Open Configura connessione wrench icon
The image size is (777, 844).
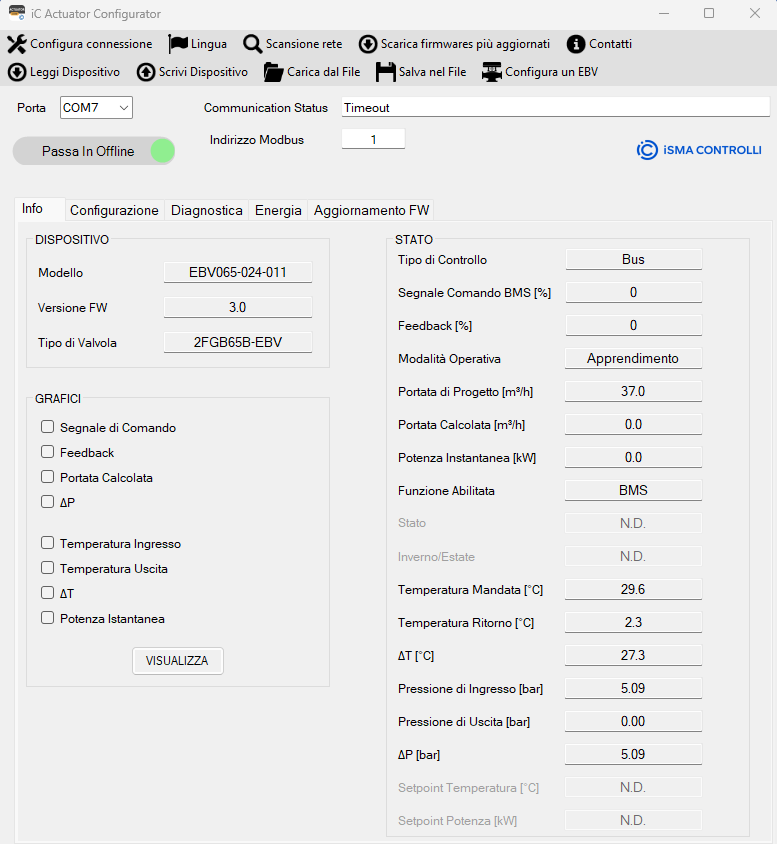coord(17,44)
